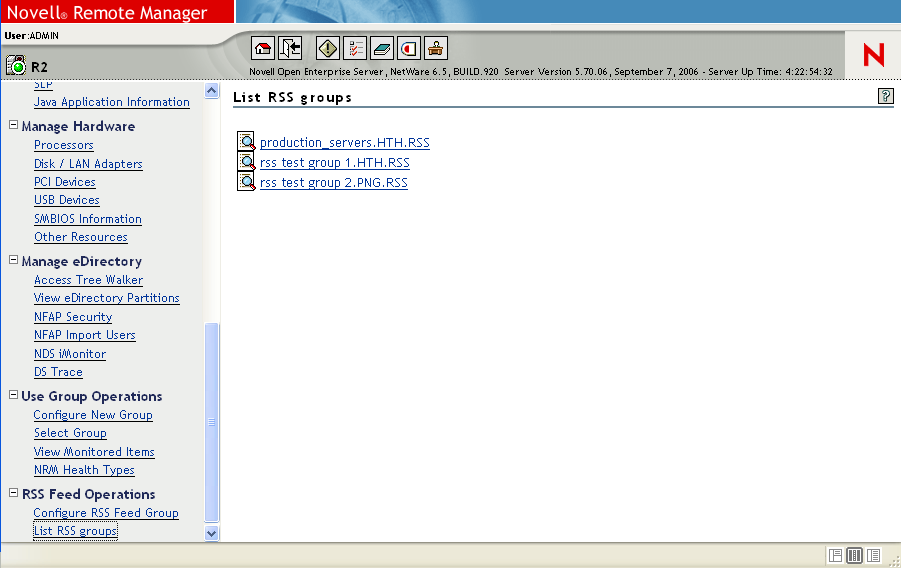Collapse the Manage eDirectory section

pyautogui.click(x=13, y=260)
